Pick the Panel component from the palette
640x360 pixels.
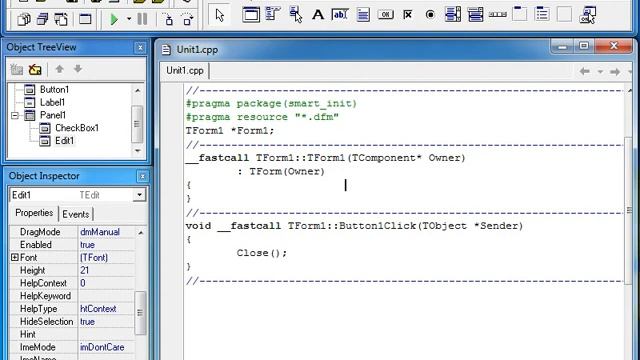564,15
